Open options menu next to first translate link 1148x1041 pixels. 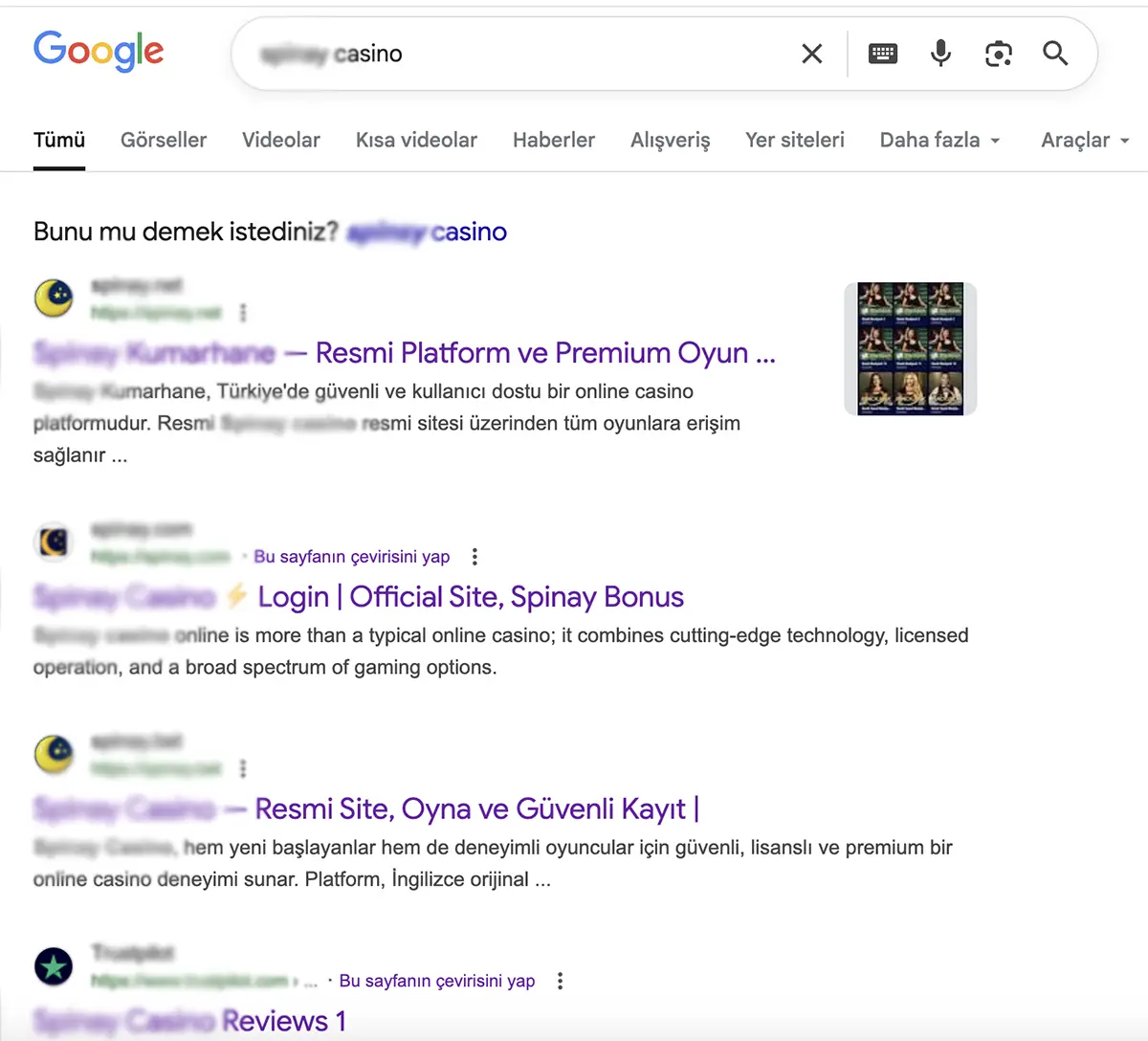click(x=475, y=557)
